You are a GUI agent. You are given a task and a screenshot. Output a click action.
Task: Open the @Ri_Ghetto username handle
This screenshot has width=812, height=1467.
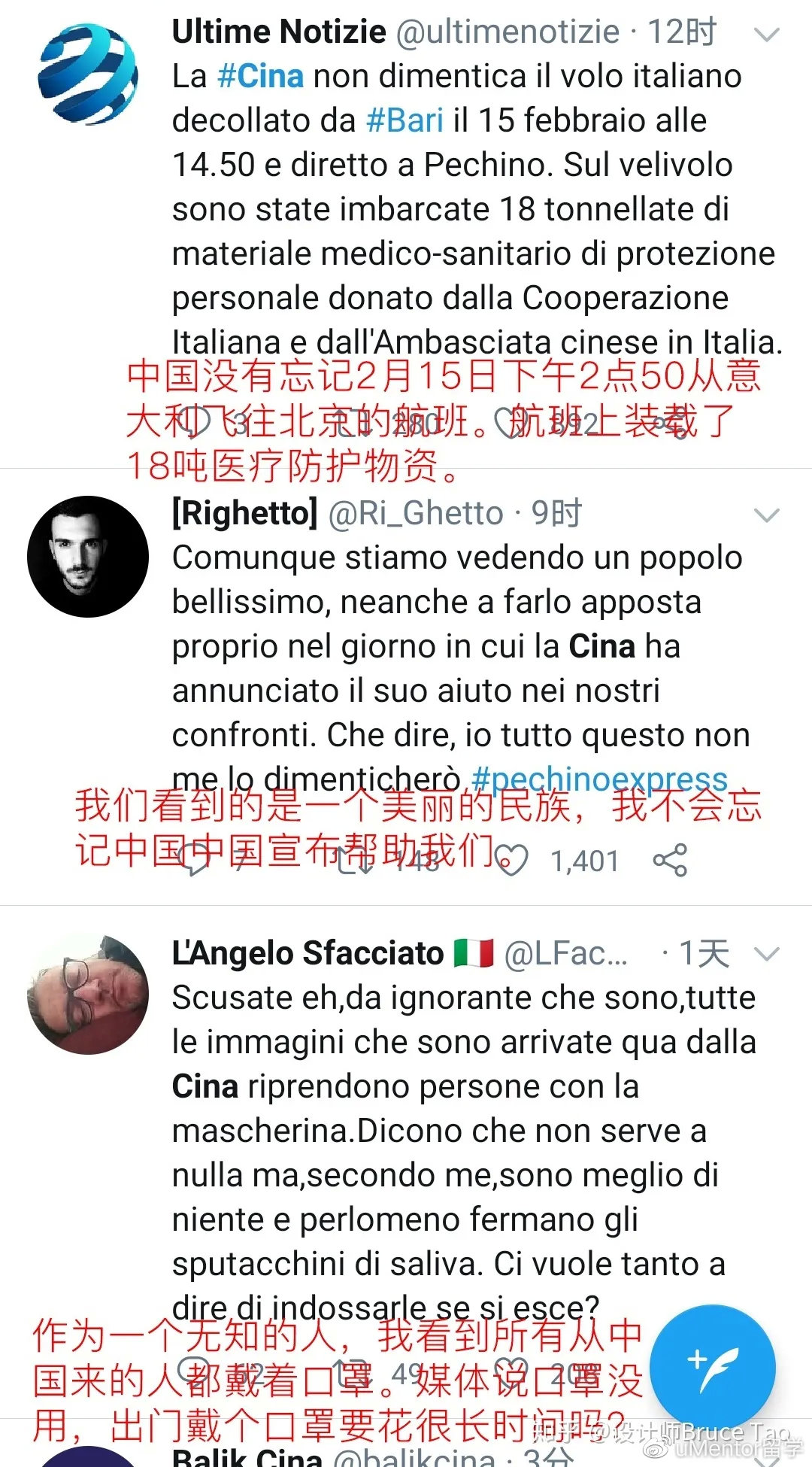(x=416, y=514)
